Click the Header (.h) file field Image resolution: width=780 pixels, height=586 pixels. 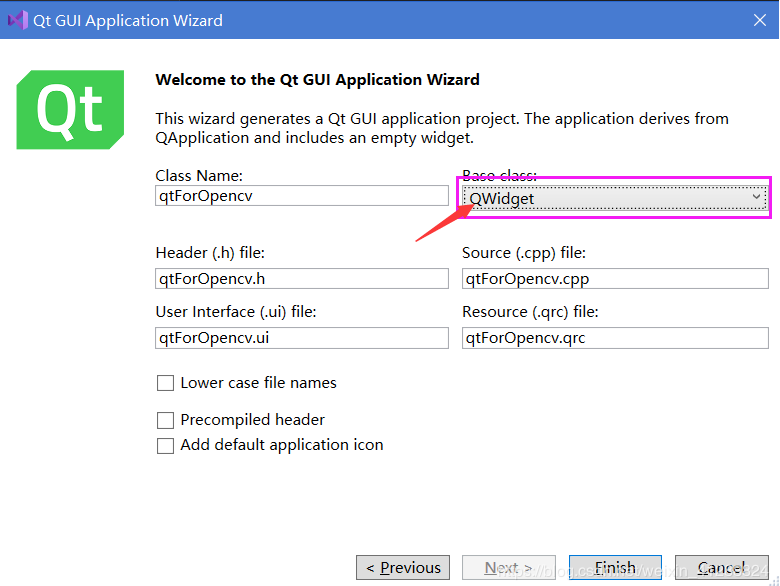301,279
